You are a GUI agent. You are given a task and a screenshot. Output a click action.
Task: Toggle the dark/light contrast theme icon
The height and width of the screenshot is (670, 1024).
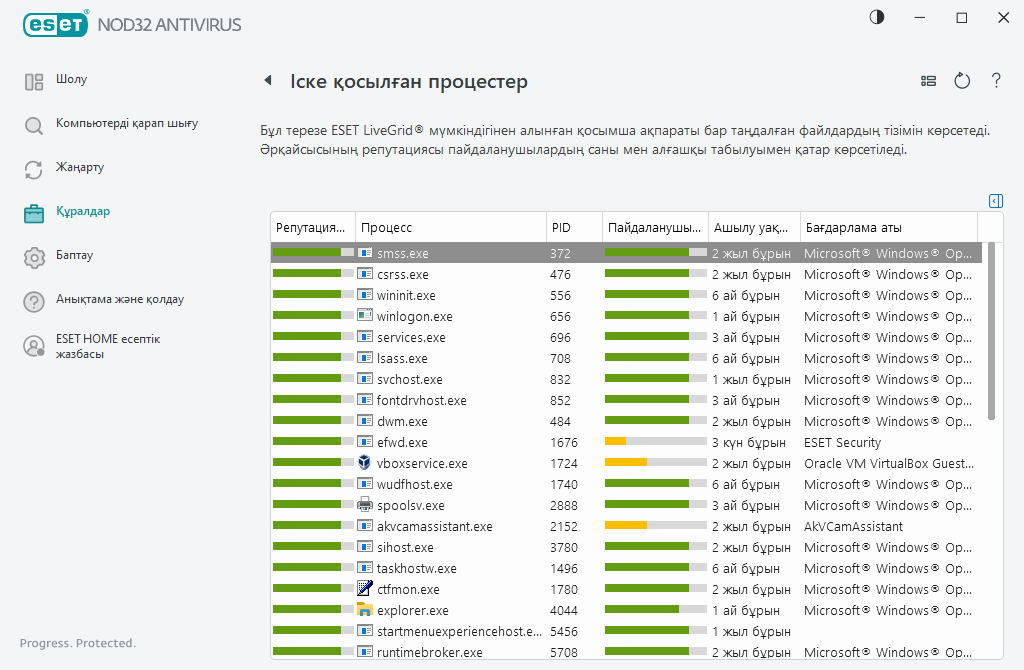[x=877, y=18]
